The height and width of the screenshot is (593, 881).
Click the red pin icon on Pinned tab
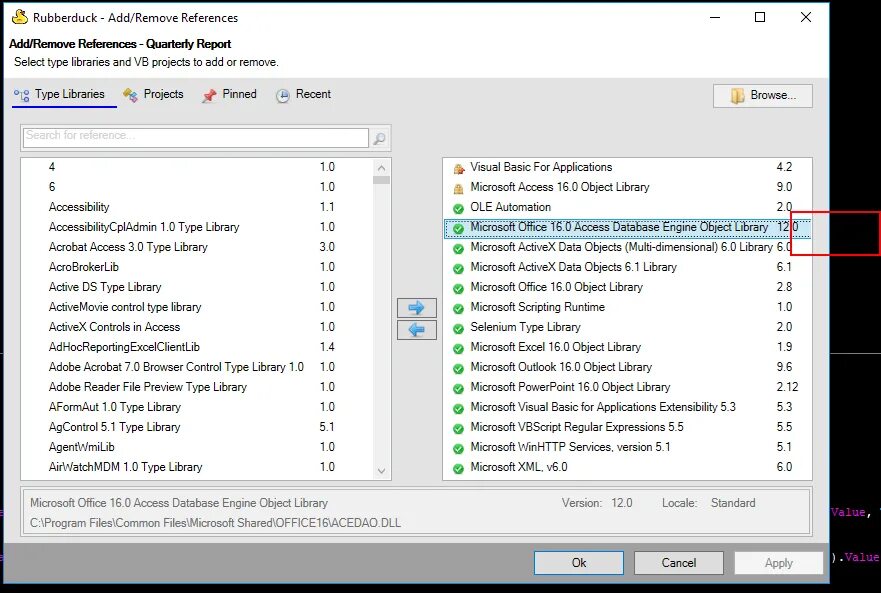tap(209, 96)
